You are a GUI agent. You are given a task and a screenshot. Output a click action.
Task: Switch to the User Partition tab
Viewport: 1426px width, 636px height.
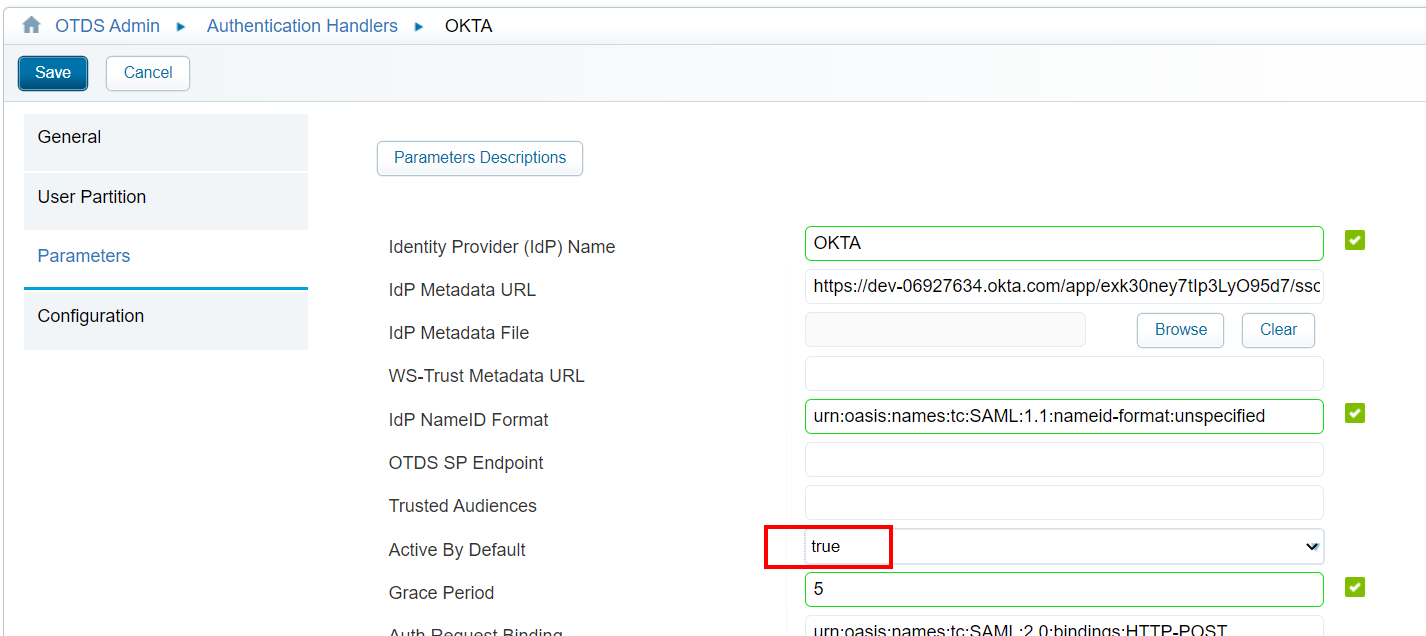coord(165,198)
